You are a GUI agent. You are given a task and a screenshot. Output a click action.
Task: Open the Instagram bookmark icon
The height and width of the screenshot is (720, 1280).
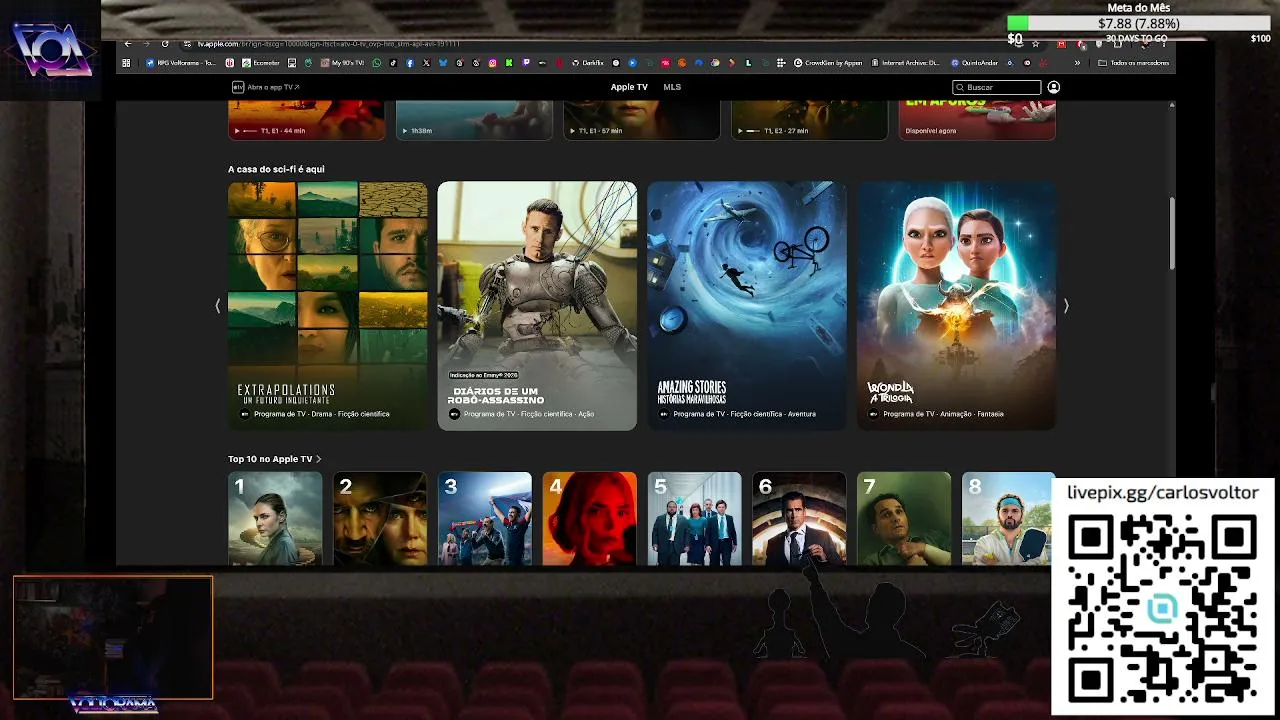(493, 63)
